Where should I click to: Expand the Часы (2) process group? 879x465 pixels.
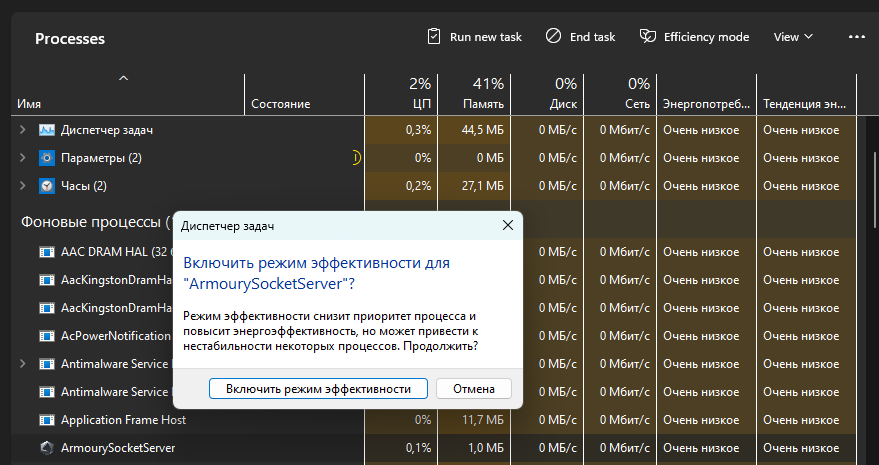click(22, 186)
